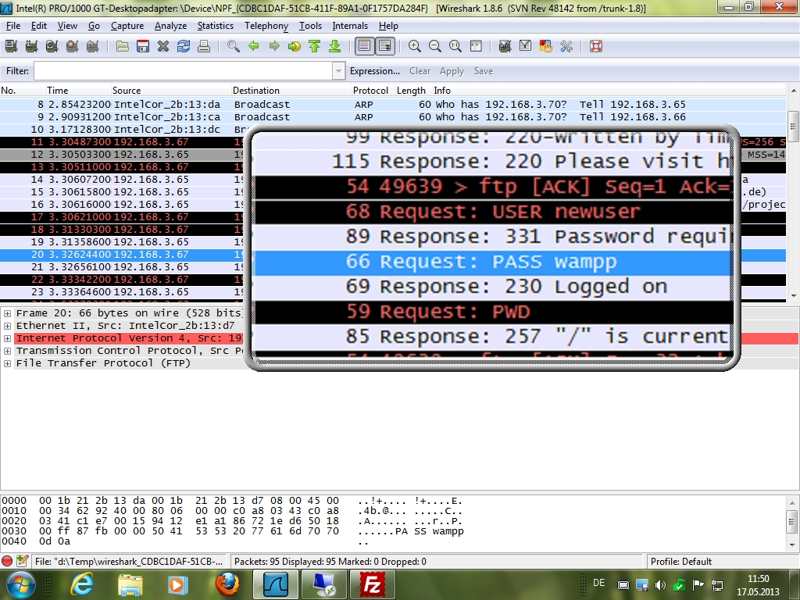The width and height of the screenshot is (800, 600).
Task: Open the Analyze menu
Action: pyautogui.click(x=170, y=26)
